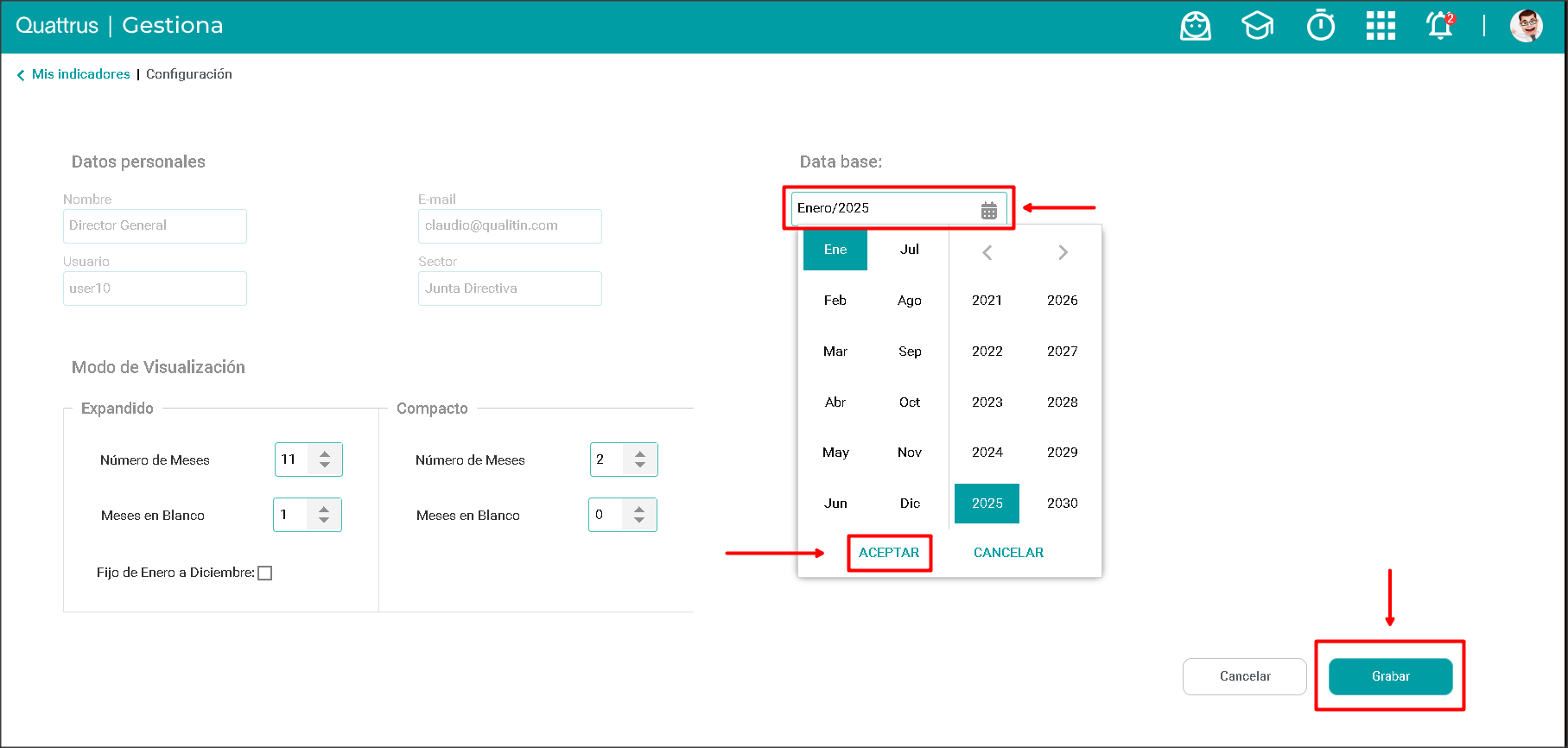1568x748 pixels.
Task: Go back to Mis indicadores
Action: [80, 74]
